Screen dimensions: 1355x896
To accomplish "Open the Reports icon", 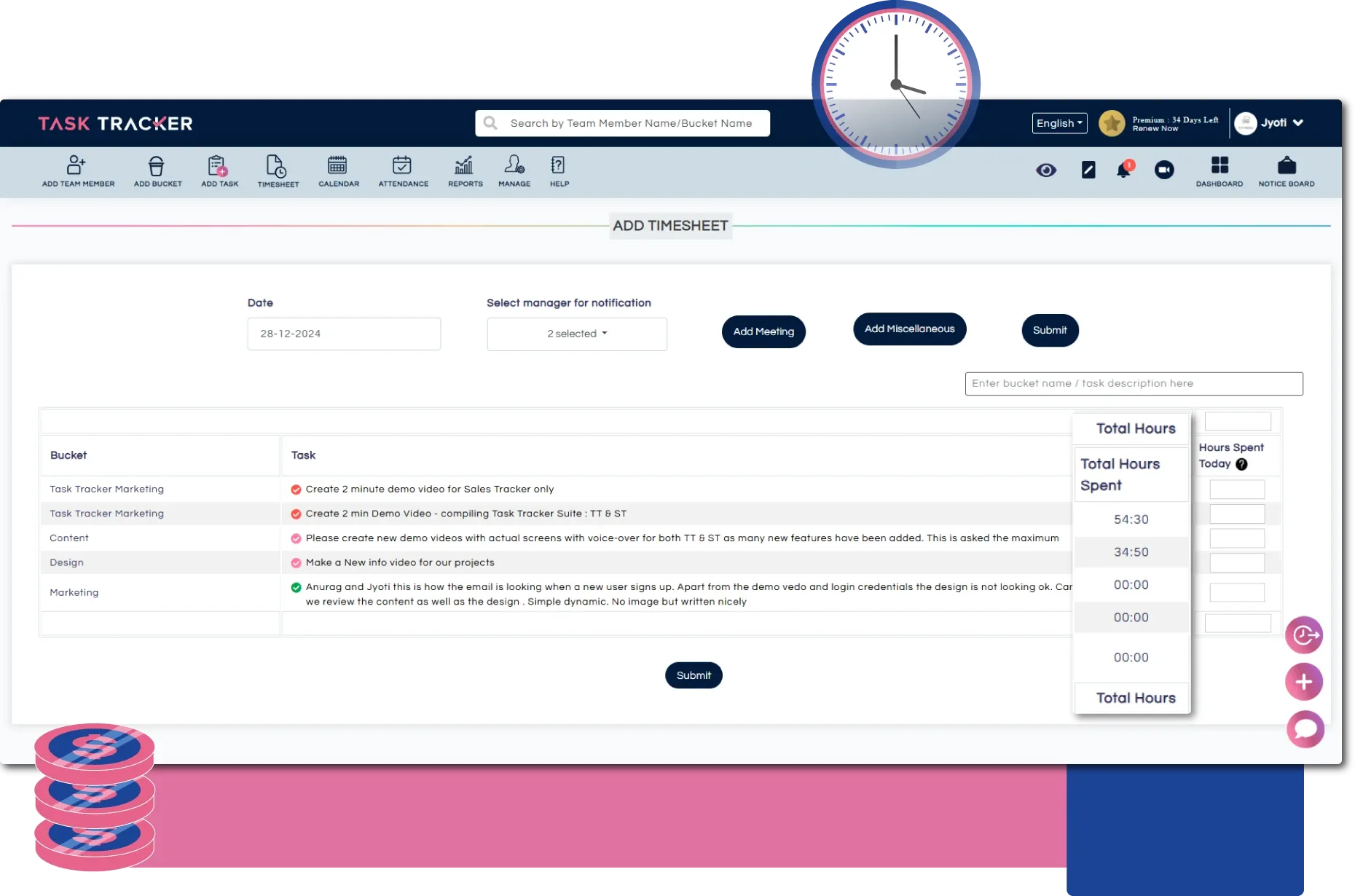I will pyautogui.click(x=465, y=172).
